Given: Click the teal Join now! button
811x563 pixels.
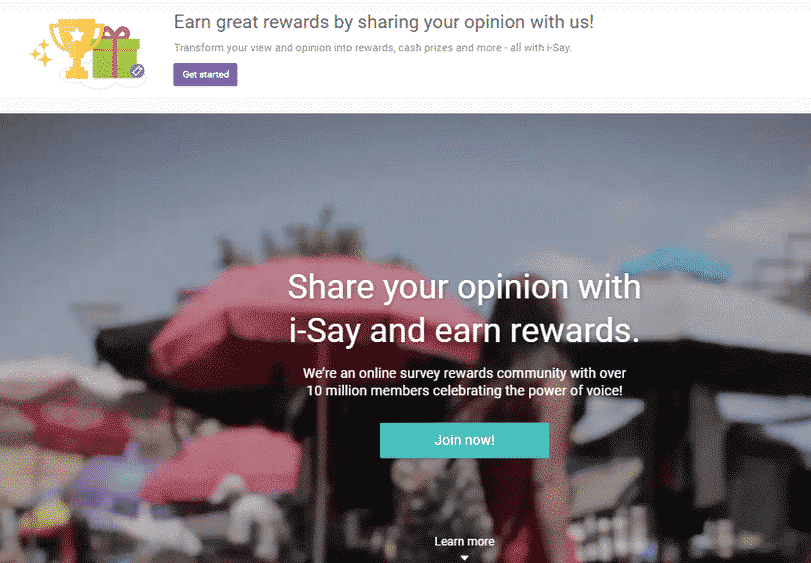Looking at the screenshot, I should (464, 440).
